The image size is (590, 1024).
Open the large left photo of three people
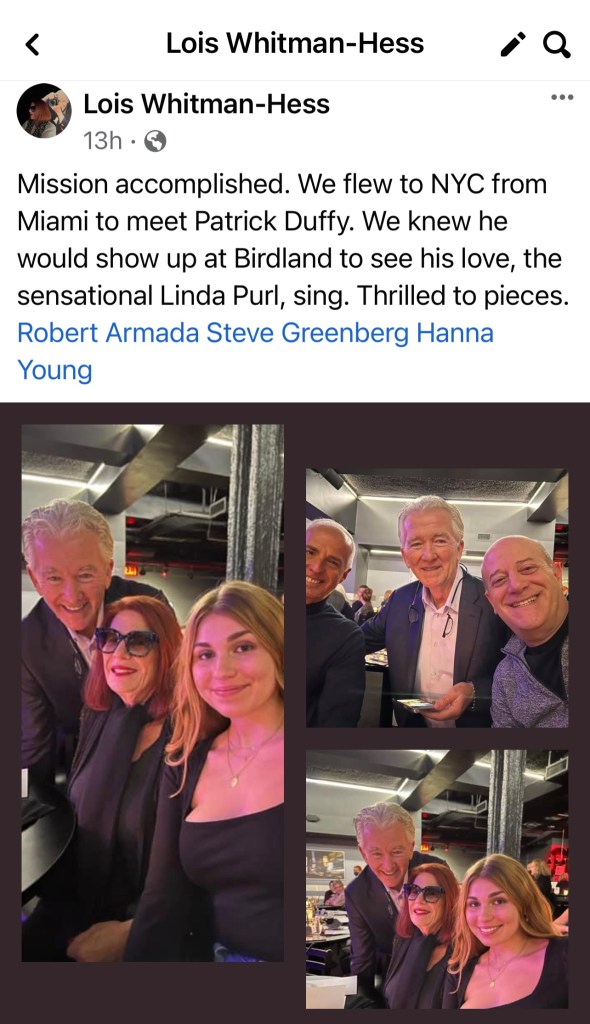(x=153, y=692)
